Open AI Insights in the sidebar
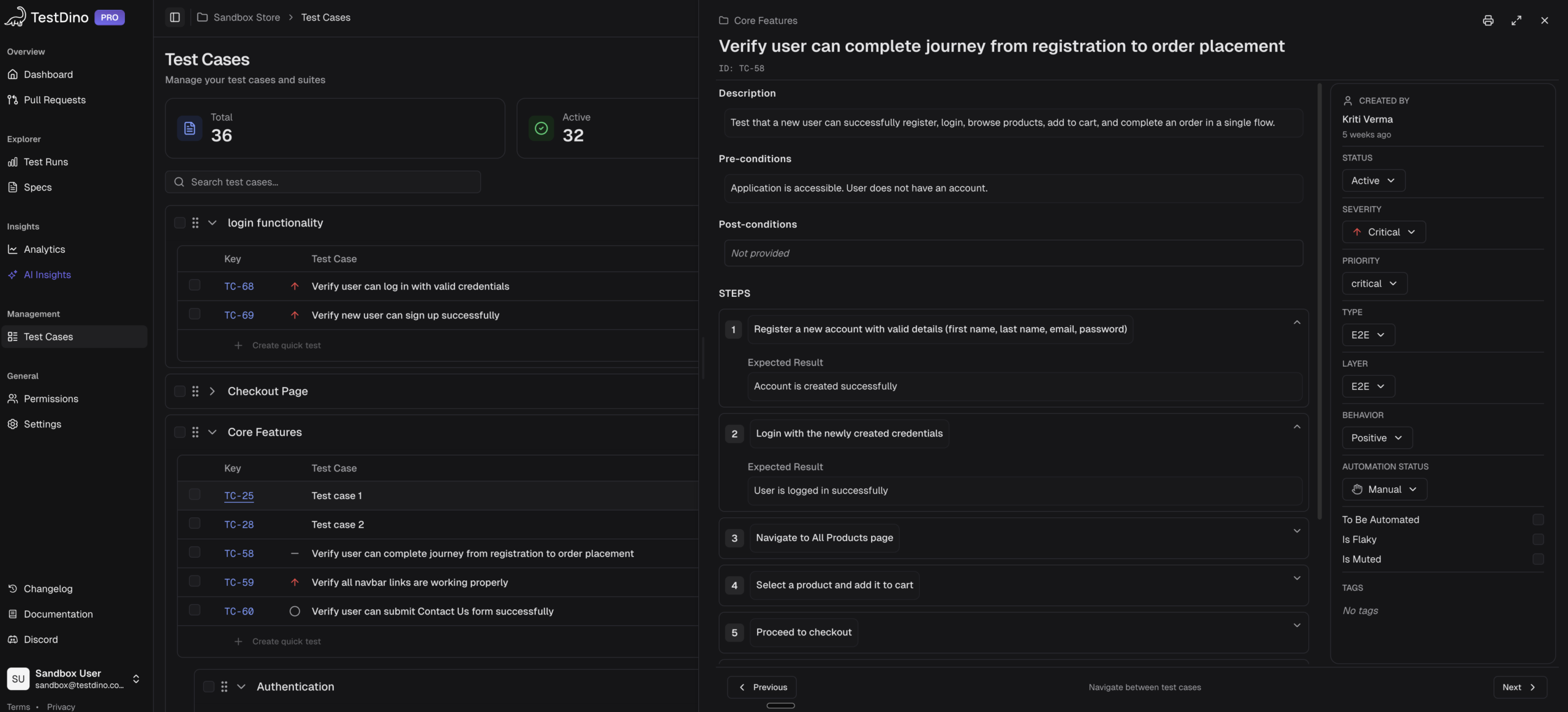Image resolution: width=1568 pixels, height=712 pixels. (47, 275)
